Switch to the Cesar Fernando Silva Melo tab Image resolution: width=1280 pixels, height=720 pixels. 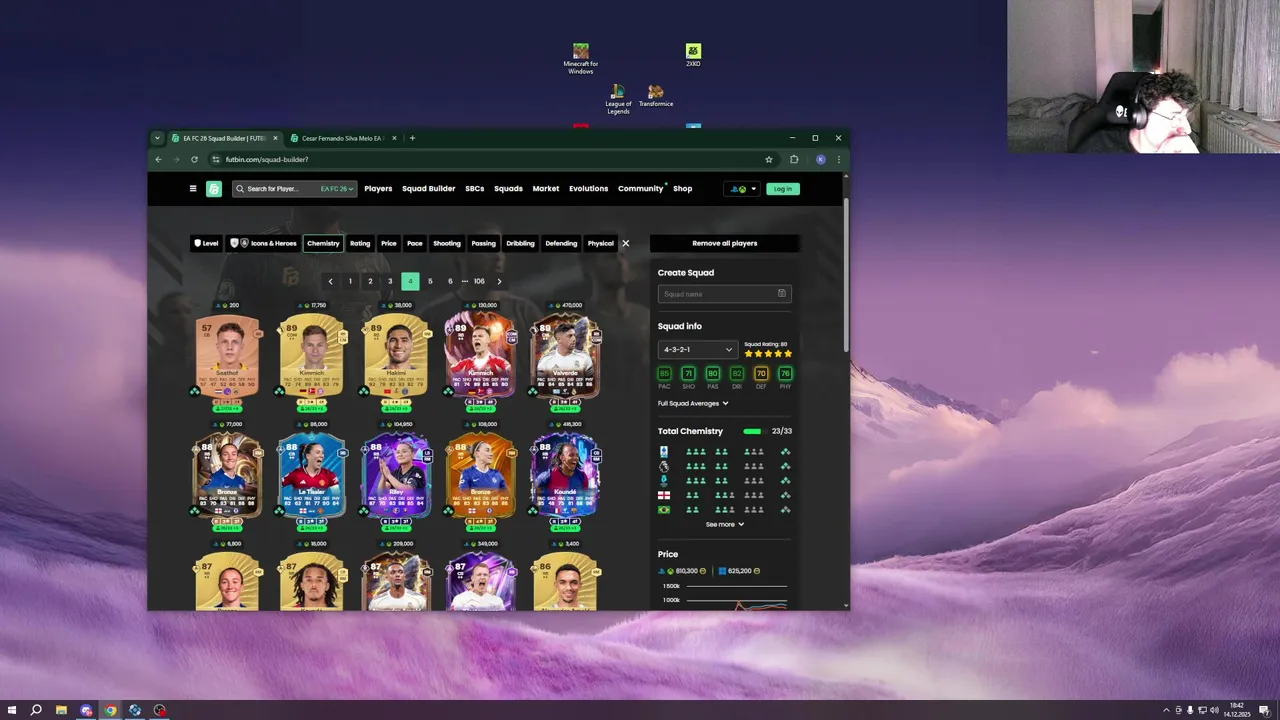pyautogui.click(x=343, y=138)
